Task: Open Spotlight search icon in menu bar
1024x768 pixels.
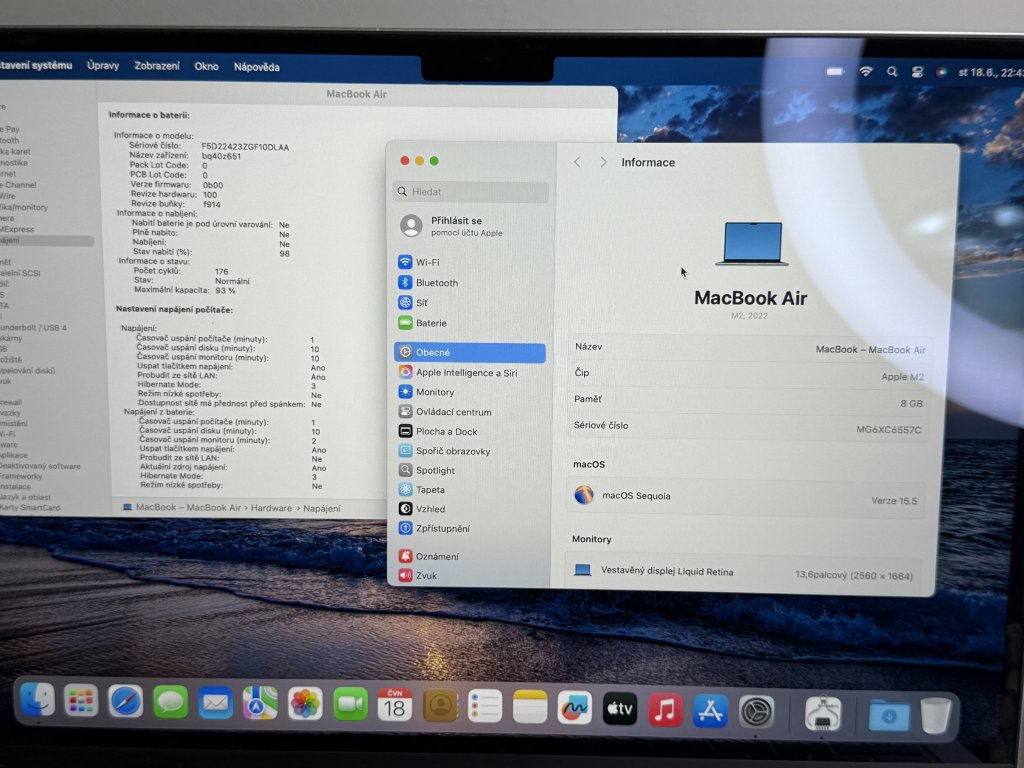Action: pos(892,72)
